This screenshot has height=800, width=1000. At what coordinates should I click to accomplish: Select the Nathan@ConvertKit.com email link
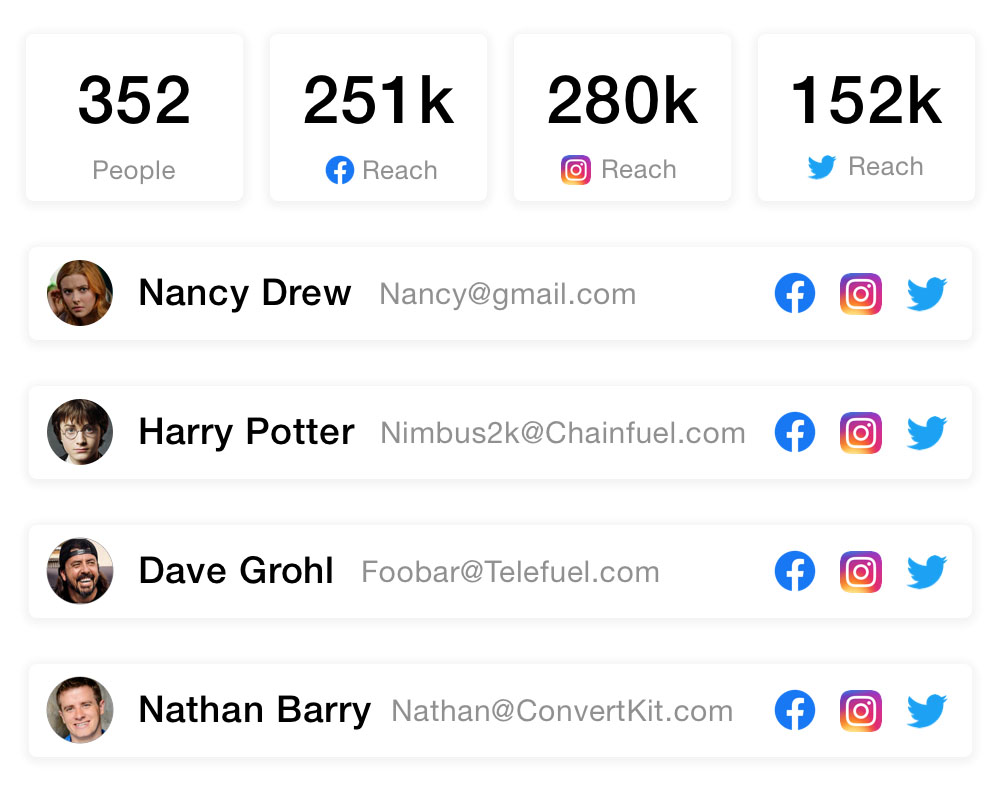point(562,711)
